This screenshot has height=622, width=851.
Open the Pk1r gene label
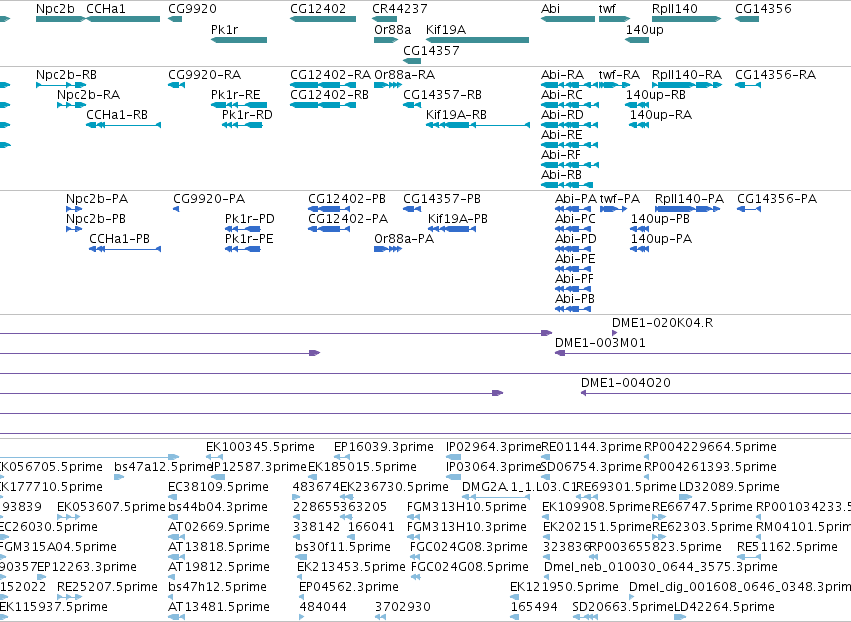coord(224,30)
